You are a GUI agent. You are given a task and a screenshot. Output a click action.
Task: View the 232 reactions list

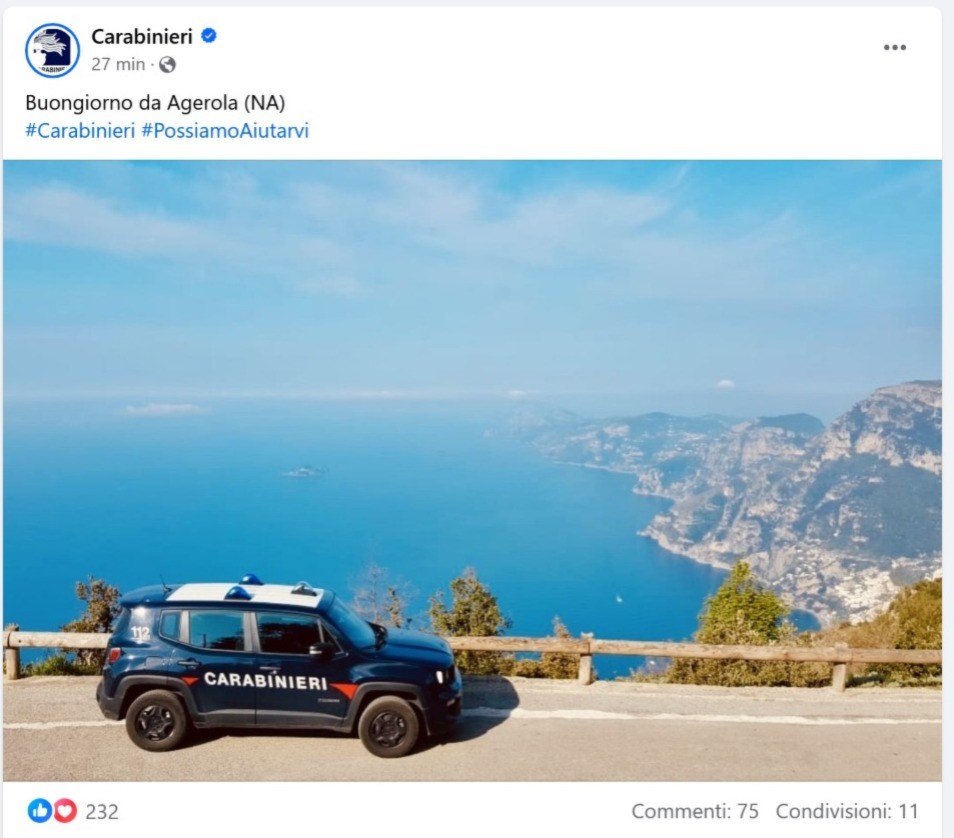[102, 811]
